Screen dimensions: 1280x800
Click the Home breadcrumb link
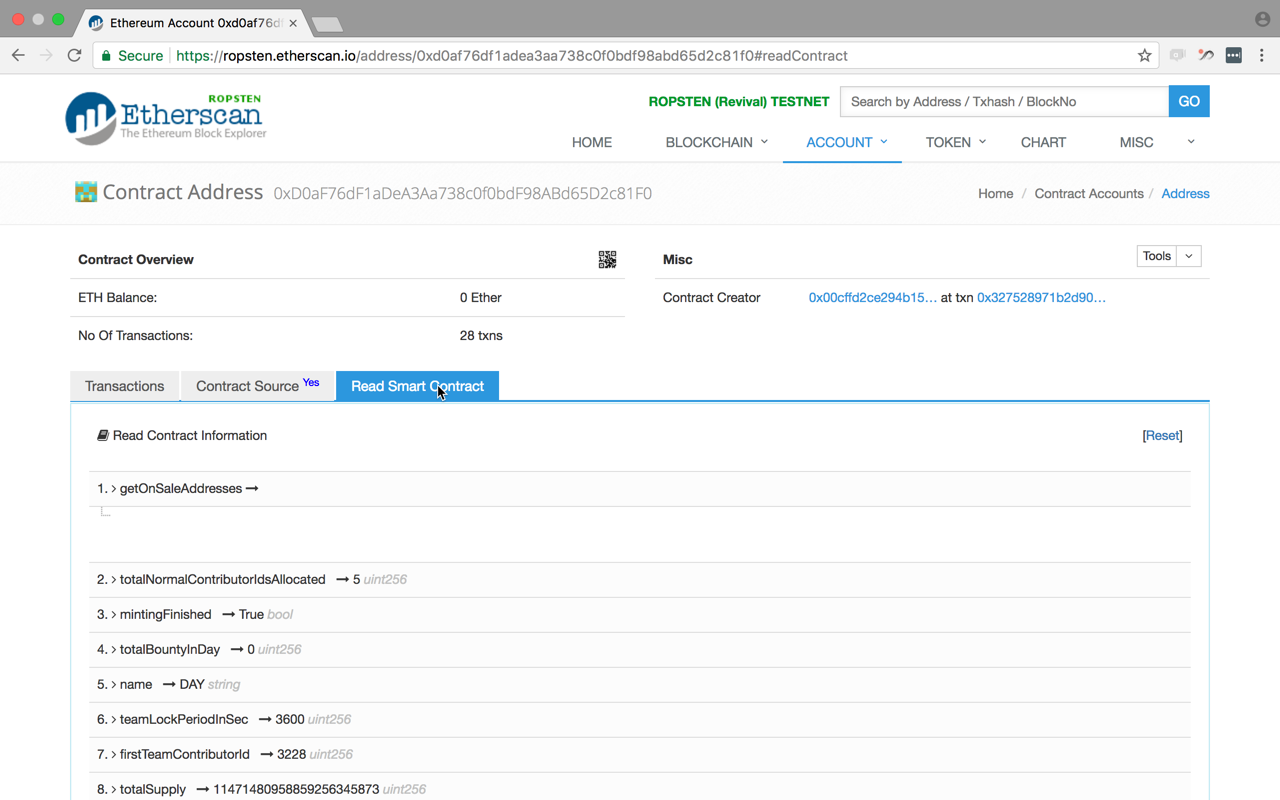(x=995, y=194)
